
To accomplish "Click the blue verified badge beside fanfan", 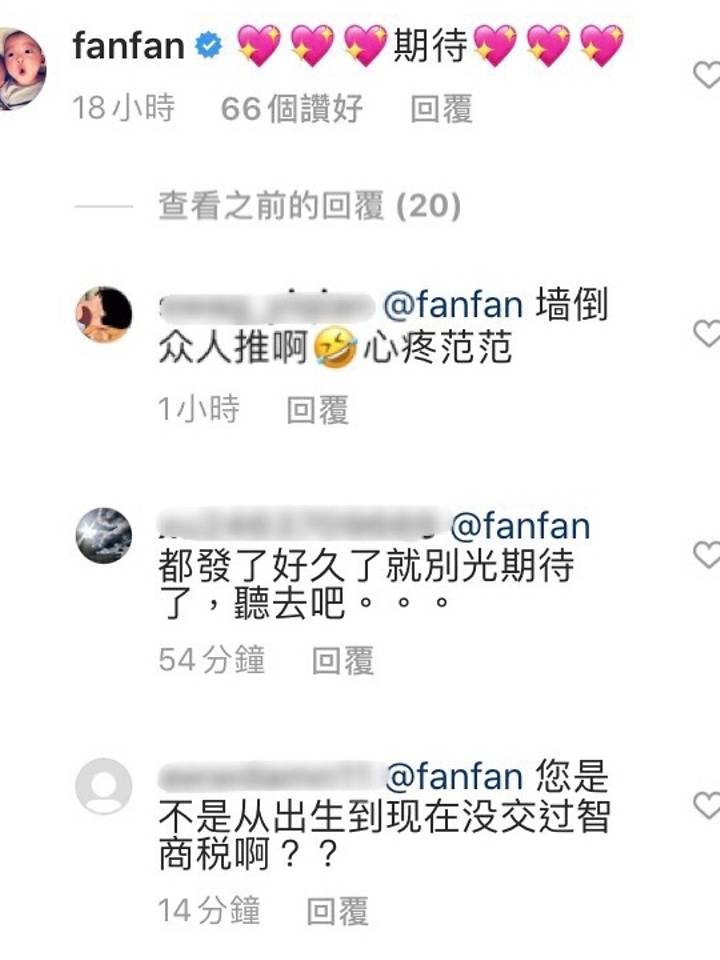I will [208, 47].
